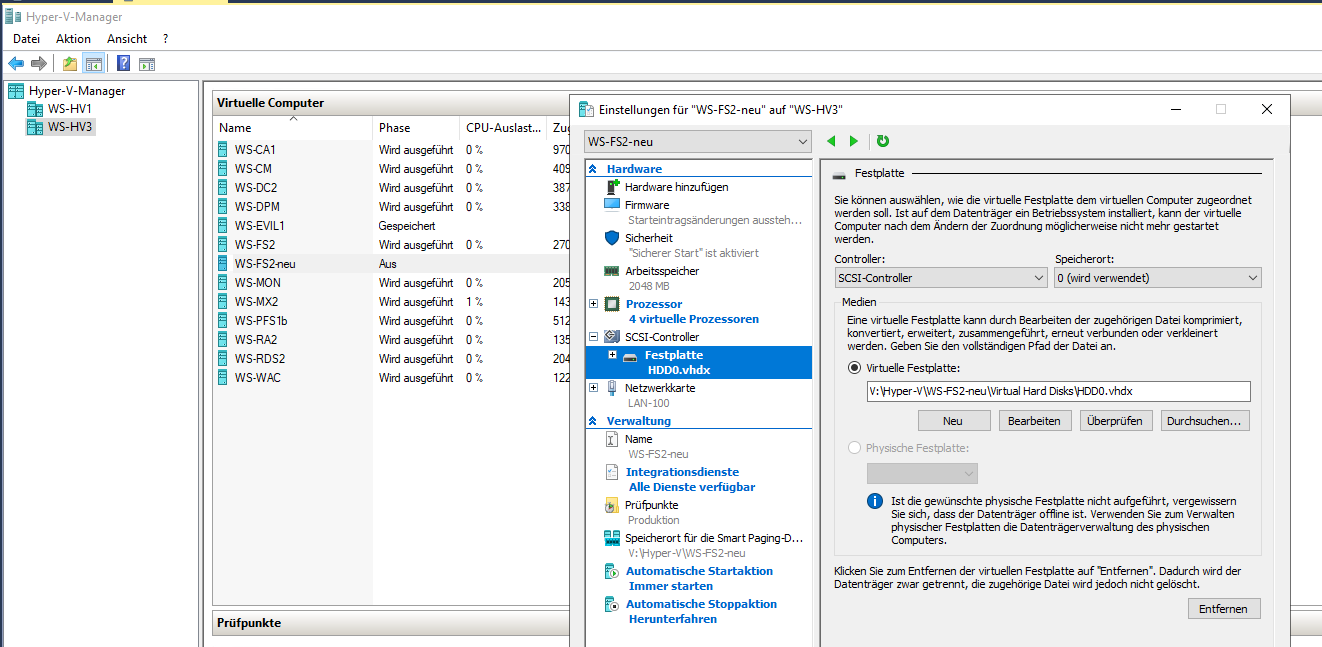Open the physical disk dropdown below Physische Festplatte
Screen dimensions: 1322x647
(x=922, y=473)
